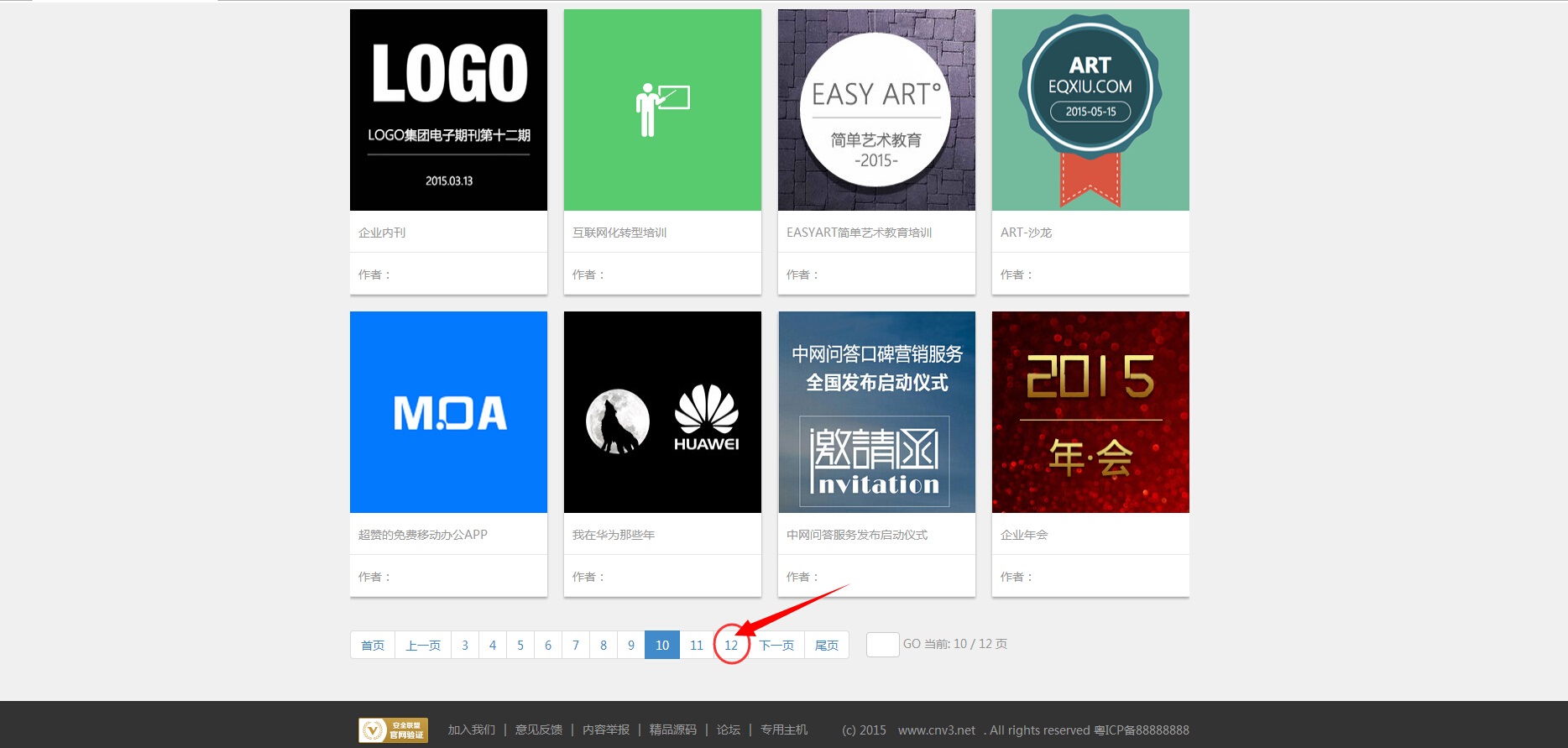Click the 安全联盟 官网验证 badge icon

point(393,730)
